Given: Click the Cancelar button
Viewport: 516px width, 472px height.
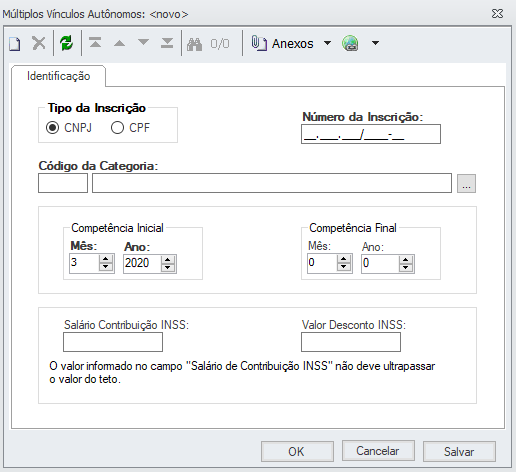Looking at the screenshot, I should 378,451.
